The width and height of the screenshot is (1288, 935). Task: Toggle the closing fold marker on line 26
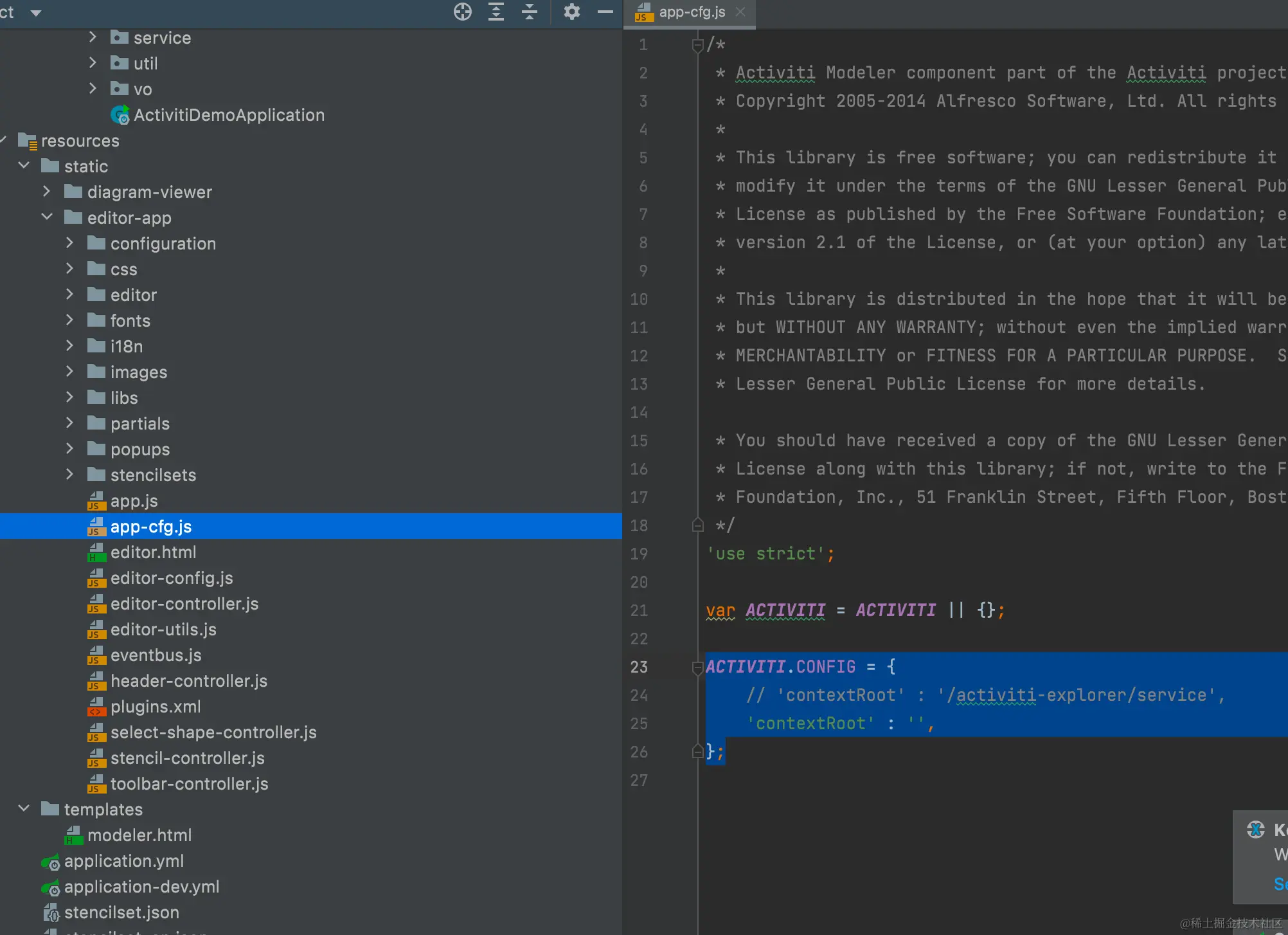click(x=697, y=751)
